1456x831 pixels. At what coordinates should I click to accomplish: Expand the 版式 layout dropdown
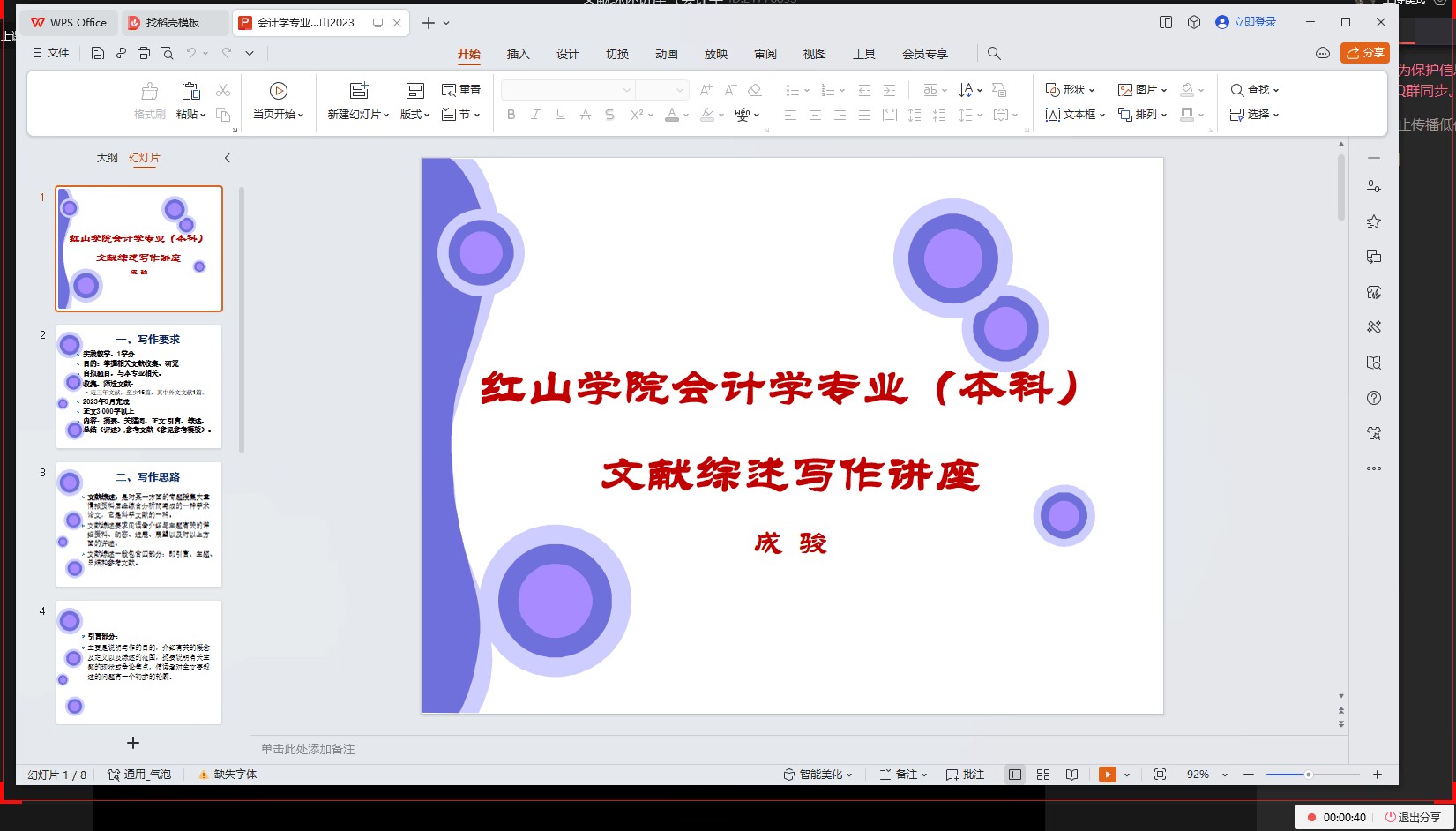(x=414, y=115)
